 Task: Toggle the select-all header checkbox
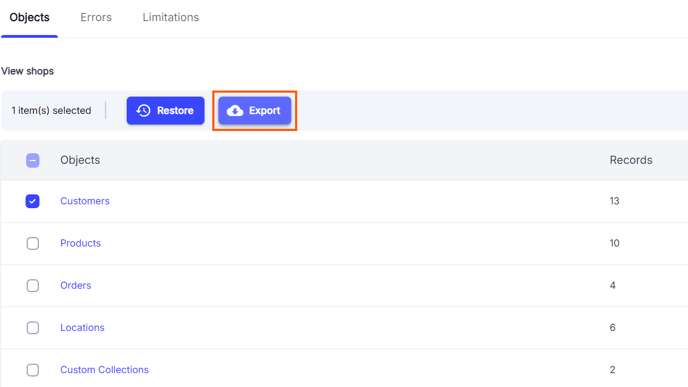(32, 160)
